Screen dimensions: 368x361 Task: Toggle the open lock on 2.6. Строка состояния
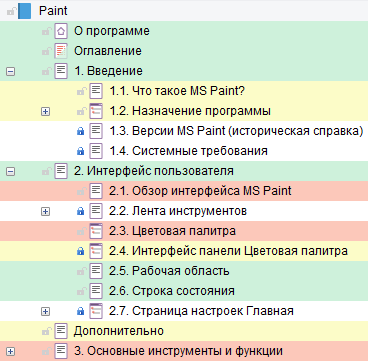(81, 292)
